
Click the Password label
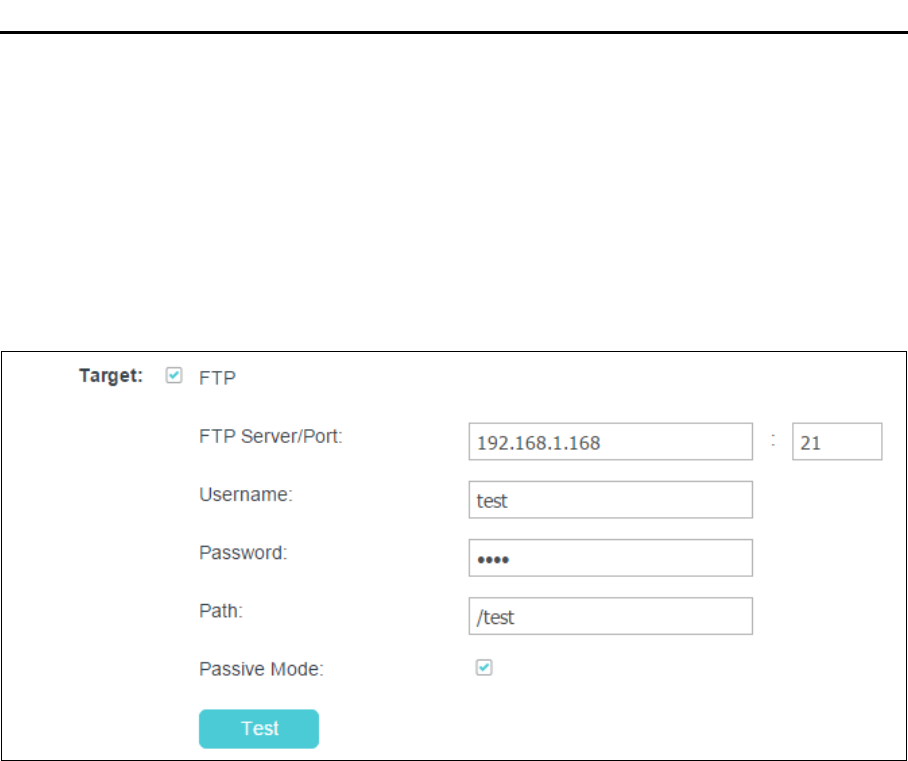coord(243,552)
